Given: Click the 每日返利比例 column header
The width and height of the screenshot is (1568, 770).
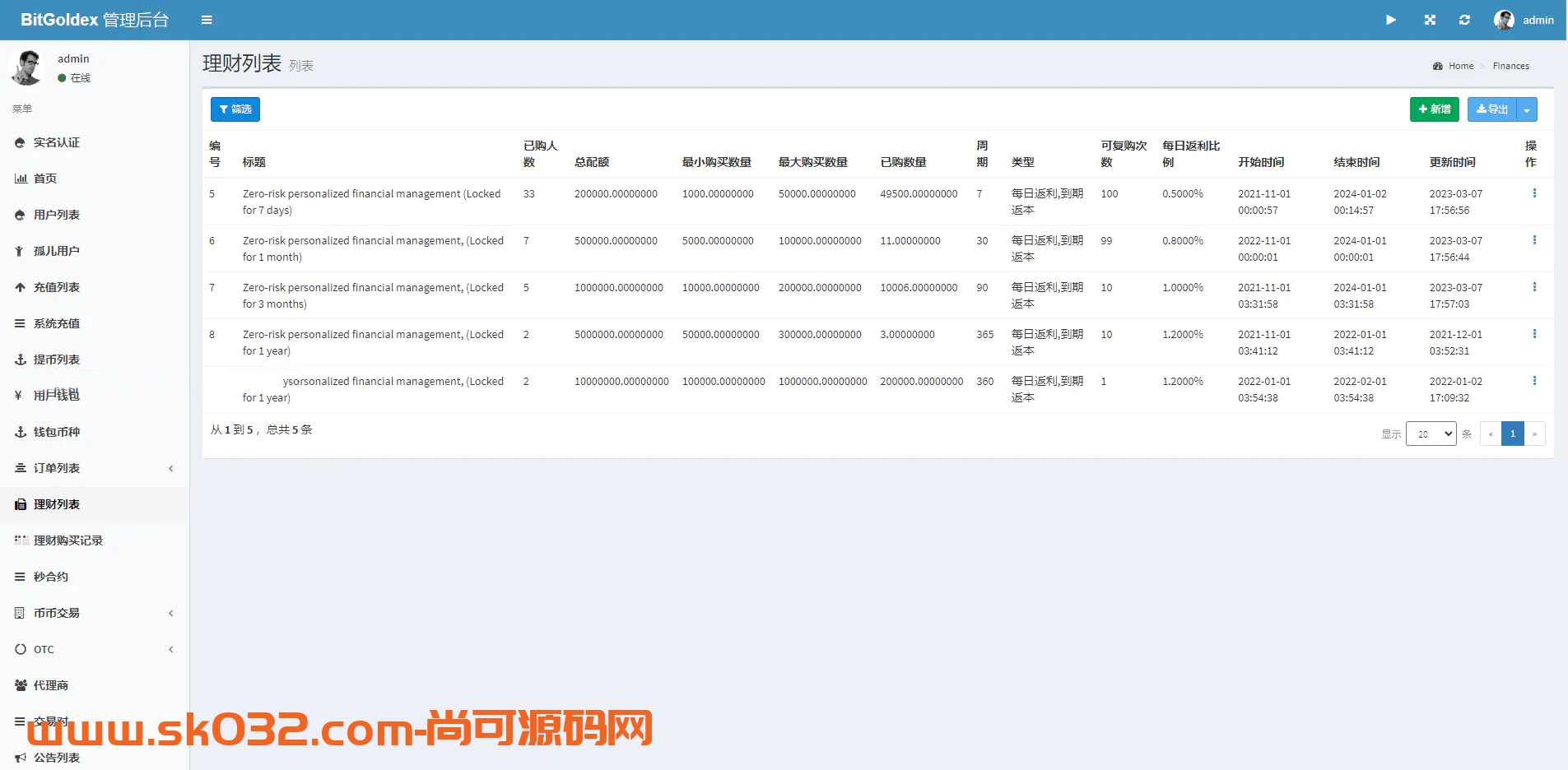Looking at the screenshot, I should point(1191,154).
